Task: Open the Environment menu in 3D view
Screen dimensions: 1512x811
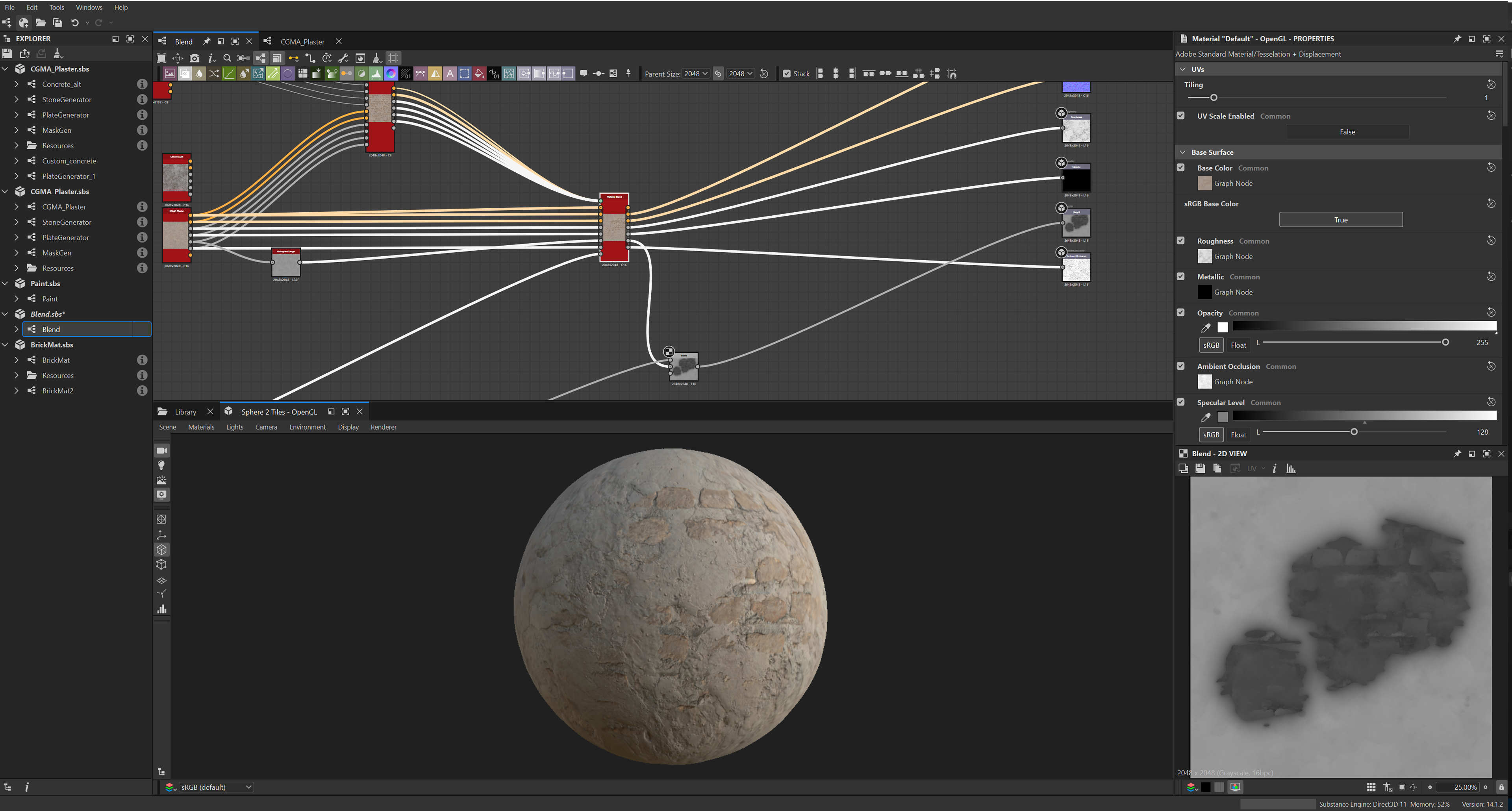Action: point(307,427)
